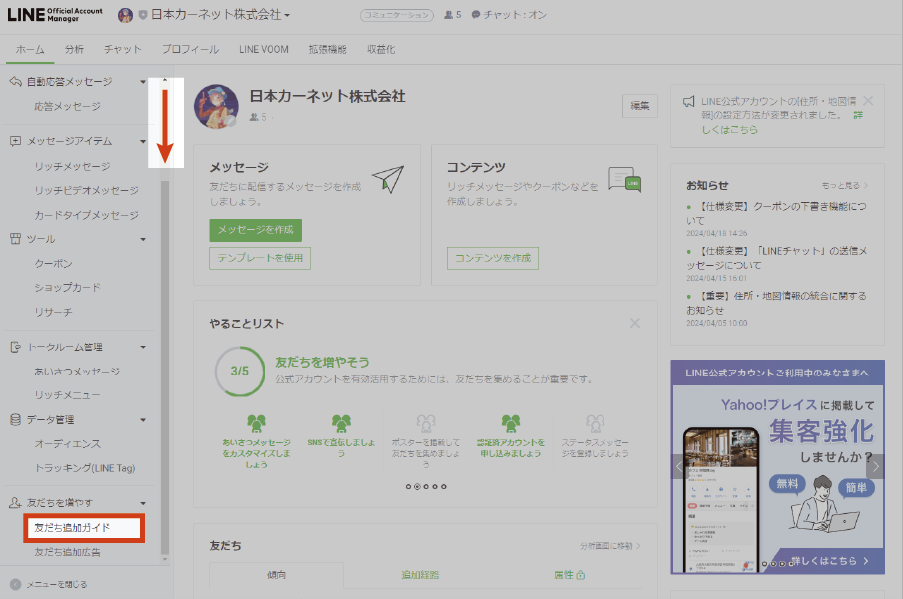The image size is (903, 599).
Task: Click the コミュニケーション plan badge
Action: coord(397,15)
